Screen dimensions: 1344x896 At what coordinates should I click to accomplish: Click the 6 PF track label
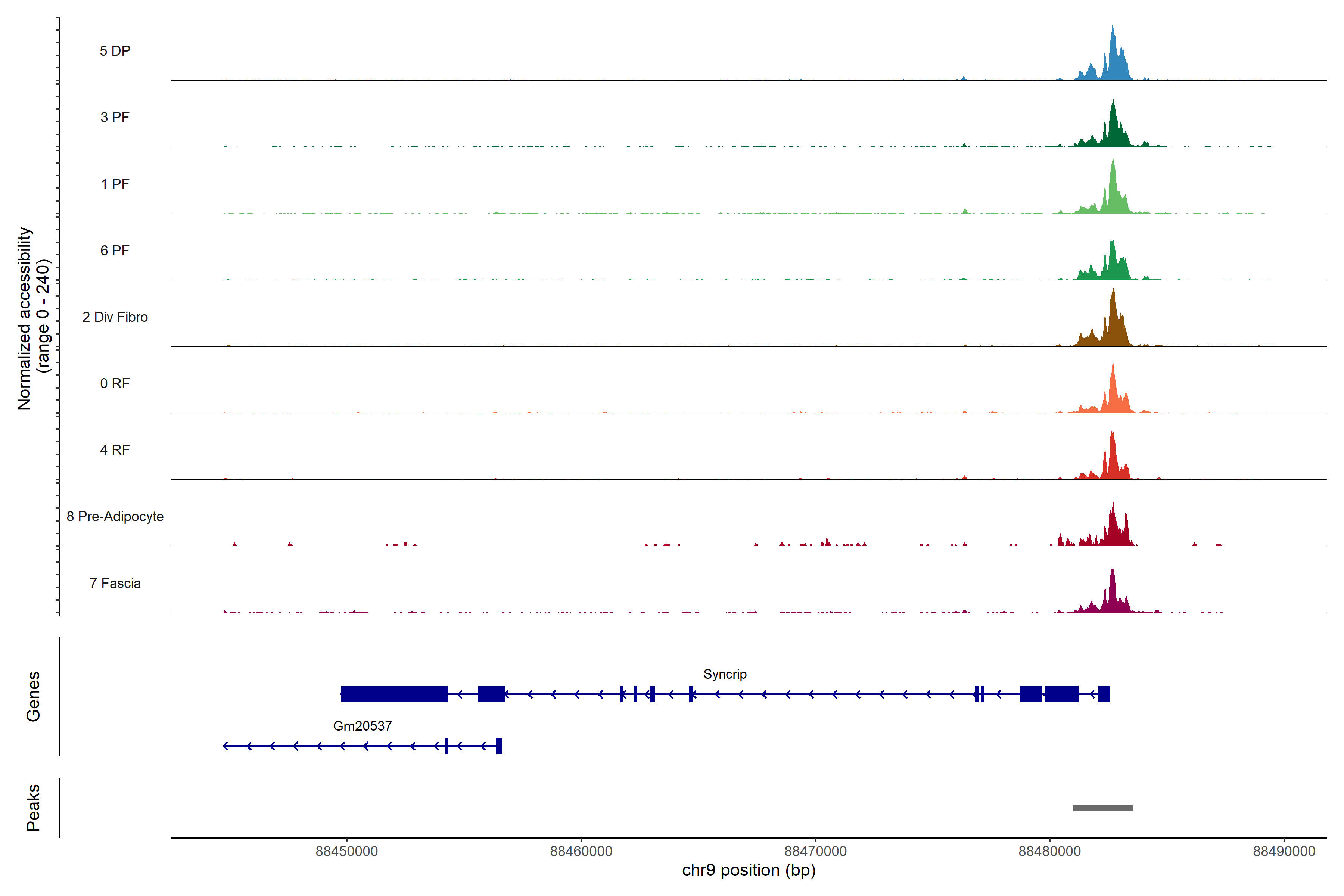(x=115, y=250)
